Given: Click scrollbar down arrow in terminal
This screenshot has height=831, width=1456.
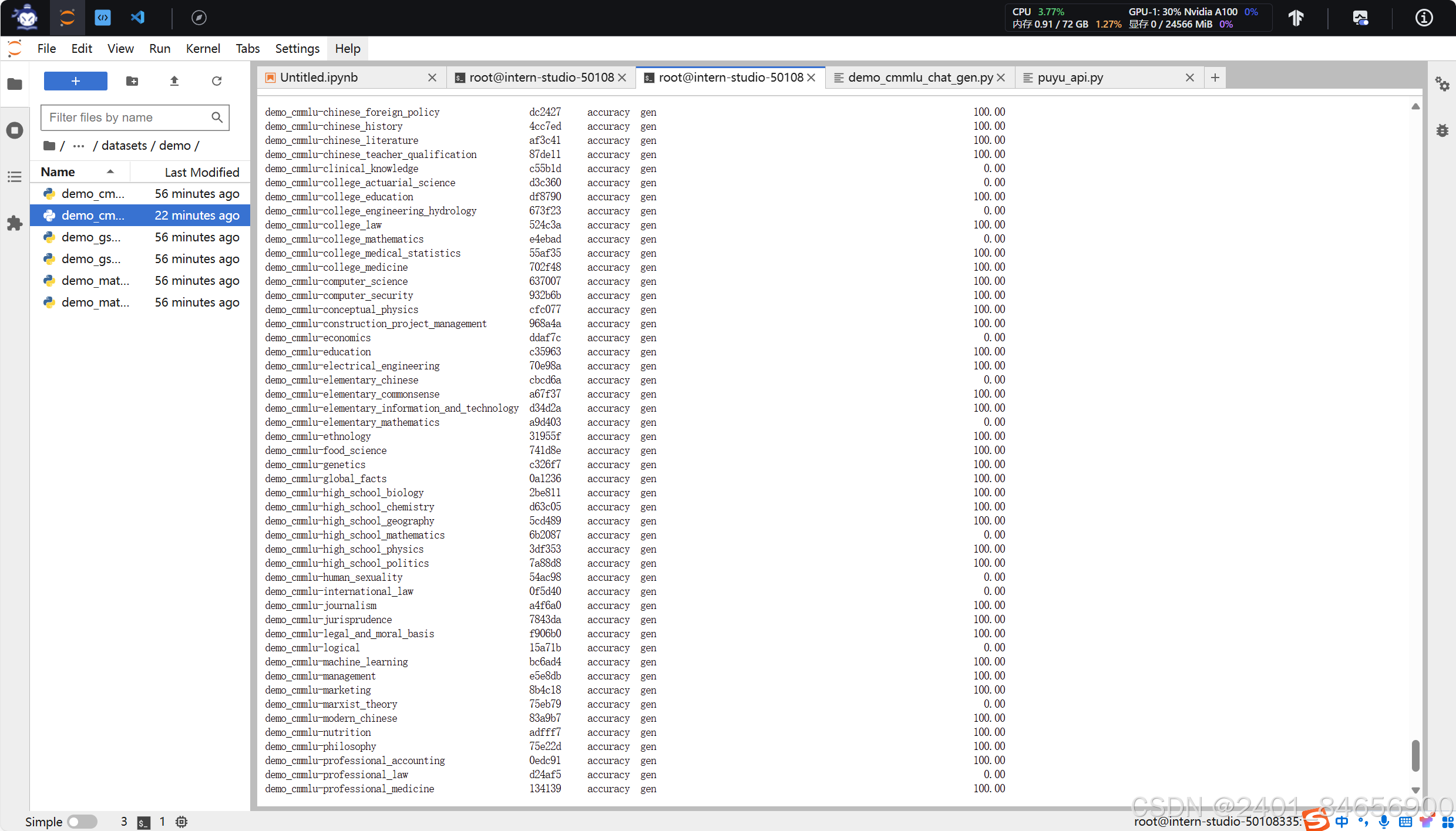Looking at the screenshot, I should 1415,790.
